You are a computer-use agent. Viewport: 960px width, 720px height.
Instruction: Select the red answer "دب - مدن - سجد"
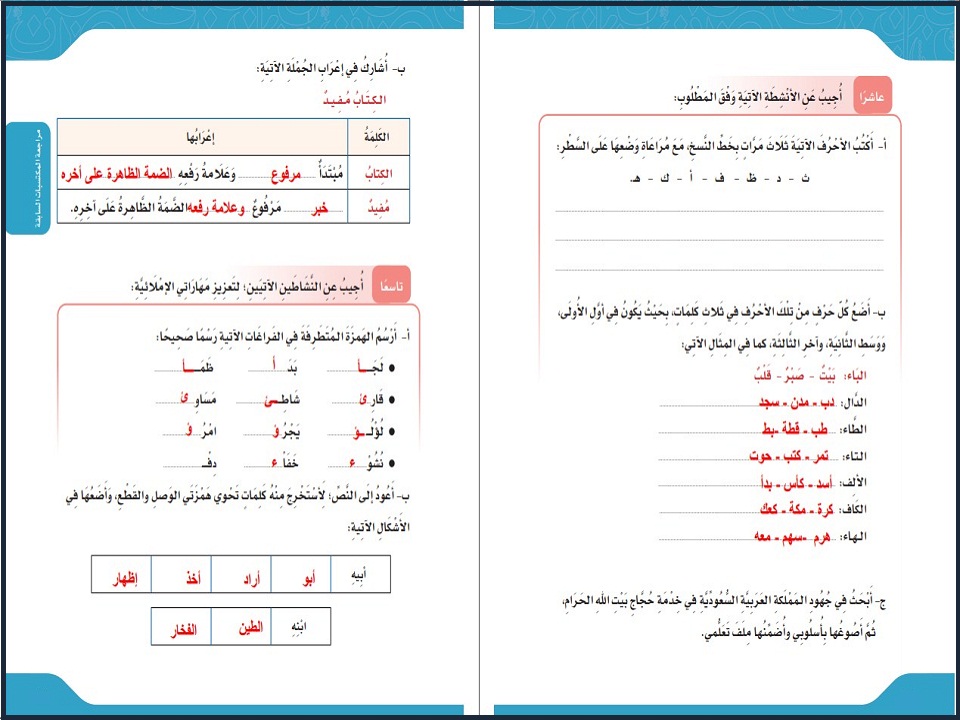pyautogui.click(x=797, y=403)
